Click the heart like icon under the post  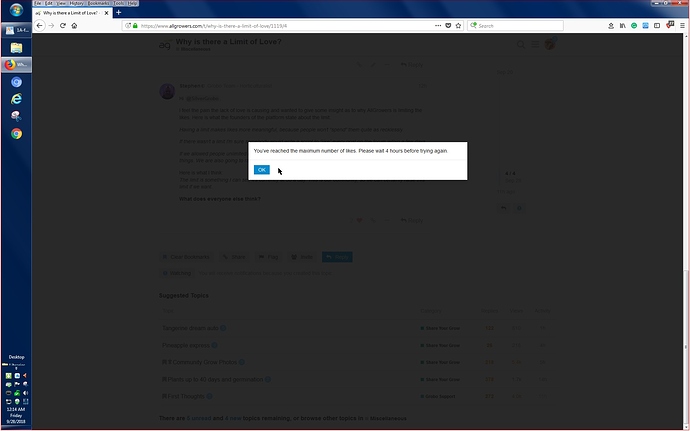359,220
